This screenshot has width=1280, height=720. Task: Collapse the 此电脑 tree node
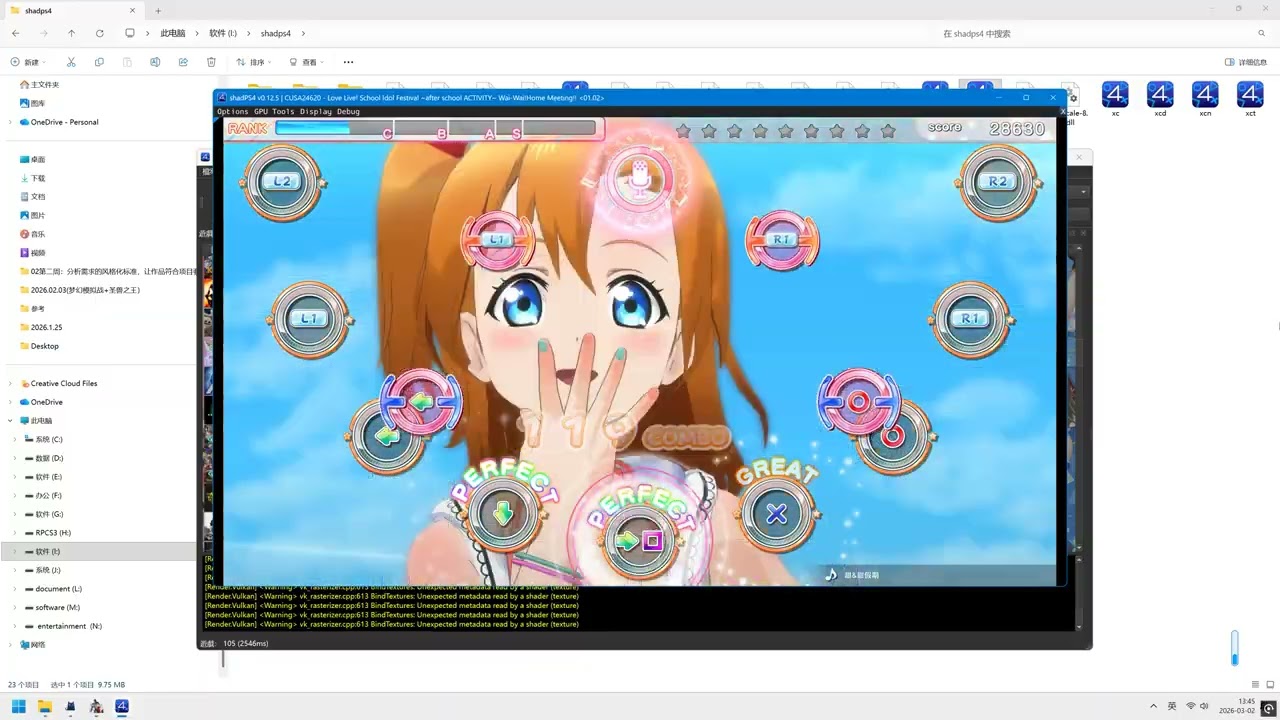click(10, 421)
